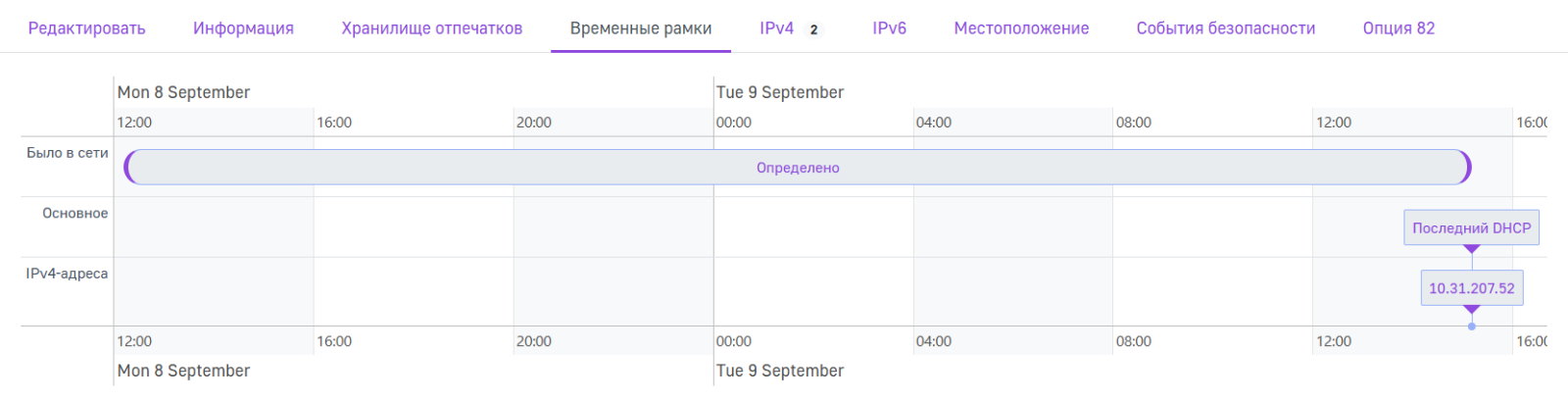Click the Основное row label
Viewport: 1568px width, 401px height.
click(74, 213)
